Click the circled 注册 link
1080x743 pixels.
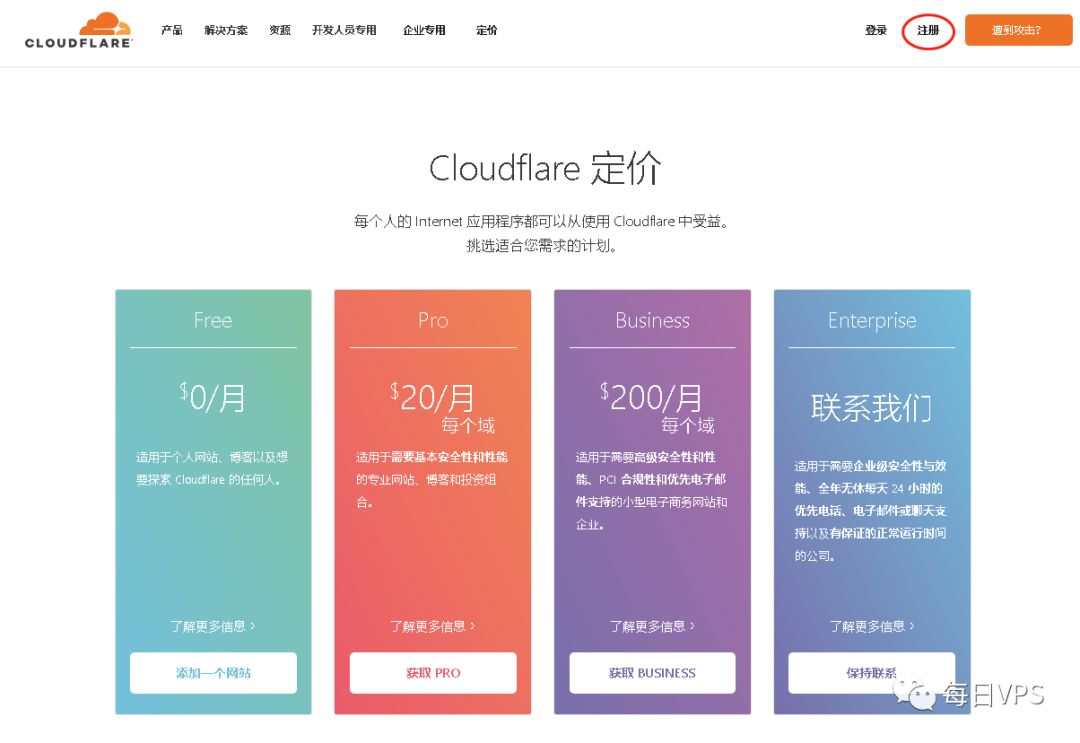928,31
